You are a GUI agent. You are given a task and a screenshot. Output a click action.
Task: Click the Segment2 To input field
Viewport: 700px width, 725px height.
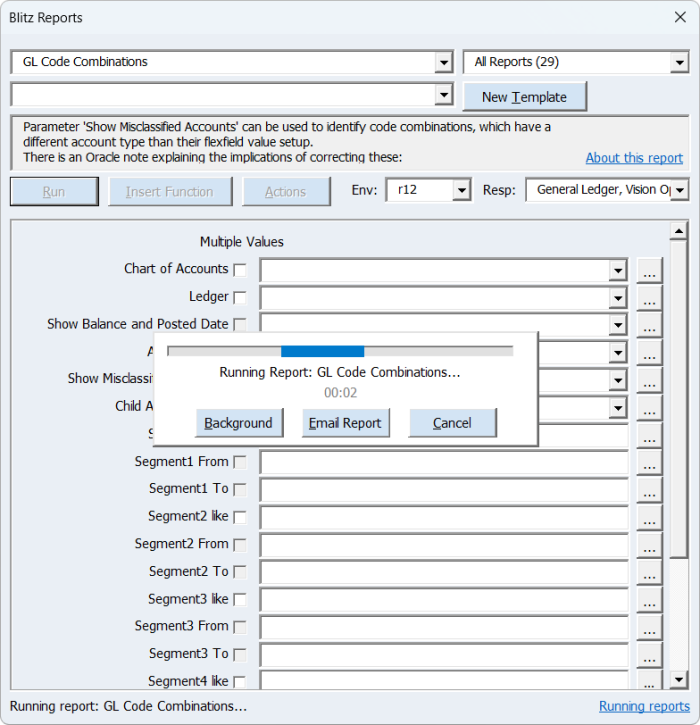point(444,573)
